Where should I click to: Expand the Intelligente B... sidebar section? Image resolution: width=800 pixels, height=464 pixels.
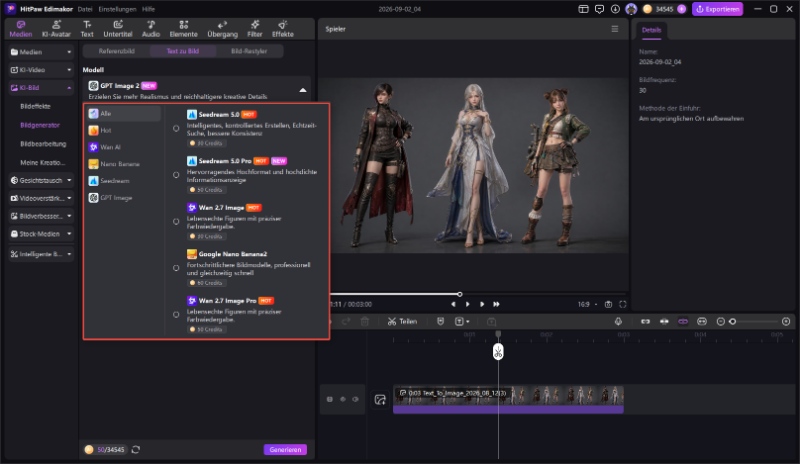point(41,254)
